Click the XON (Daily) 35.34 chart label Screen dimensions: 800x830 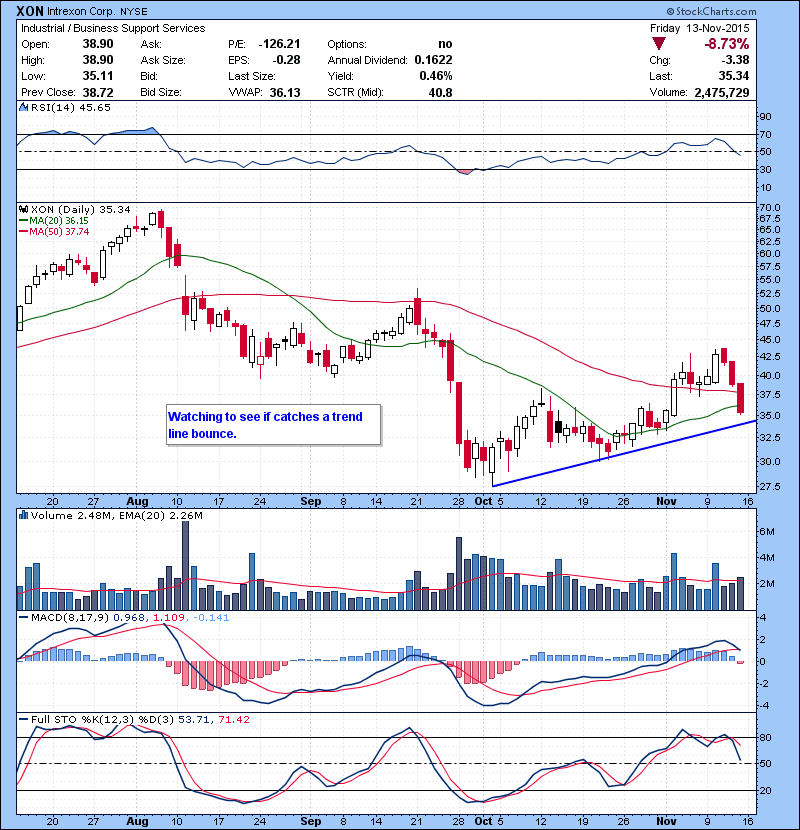[80, 210]
